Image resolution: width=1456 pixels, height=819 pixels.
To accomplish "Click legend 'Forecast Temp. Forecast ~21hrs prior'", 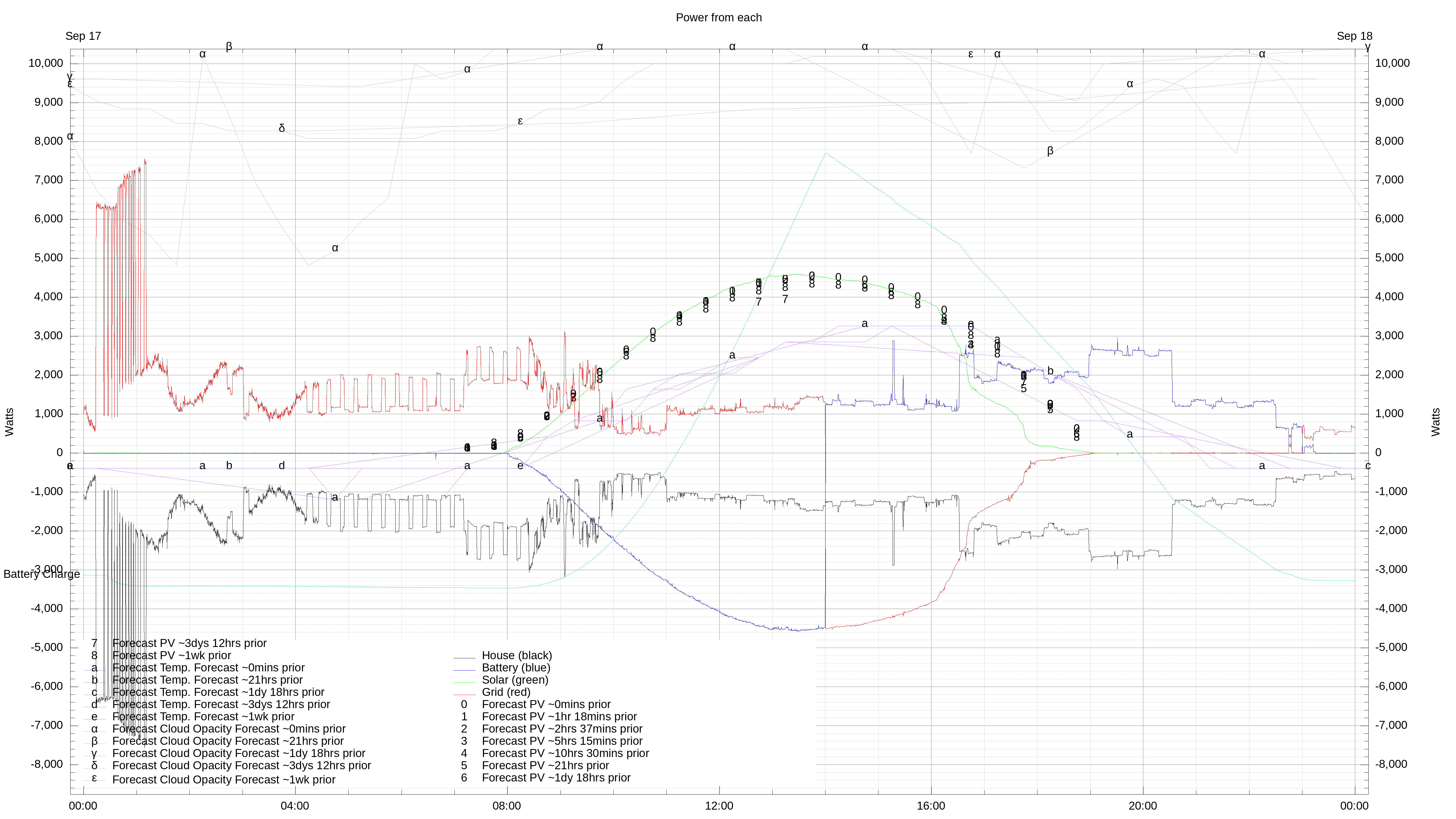I will pyautogui.click(x=207, y=680).
